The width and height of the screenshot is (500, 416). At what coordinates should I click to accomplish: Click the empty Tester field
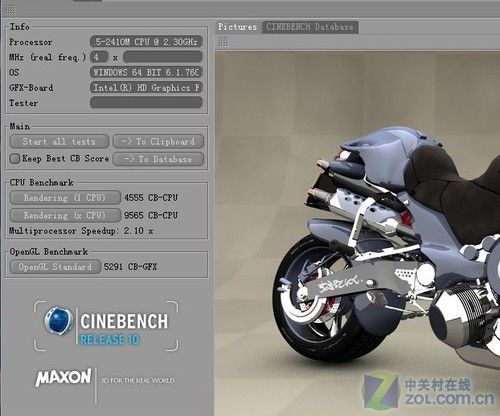click(146, 103)
